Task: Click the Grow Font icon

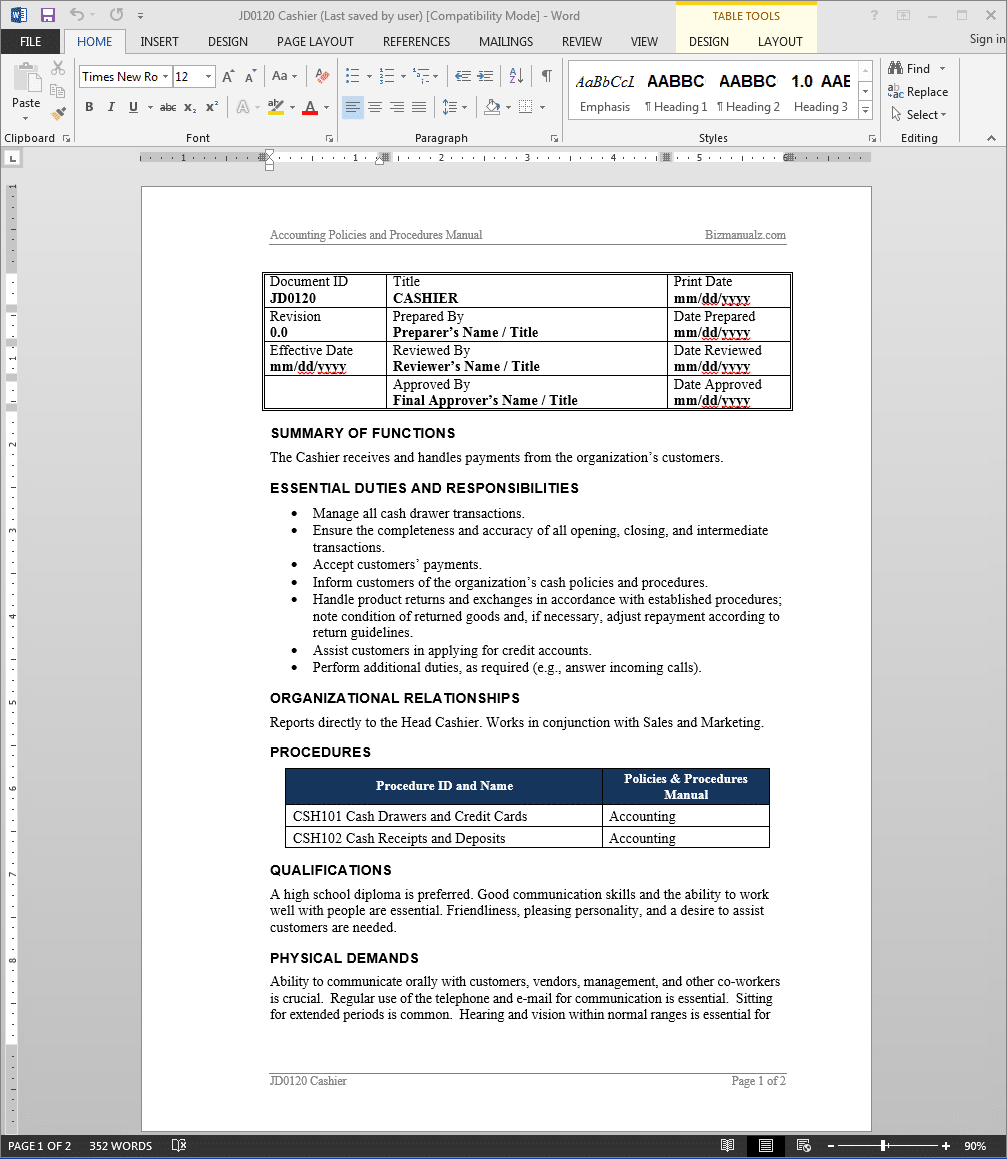Action: (x=228, y=76)
